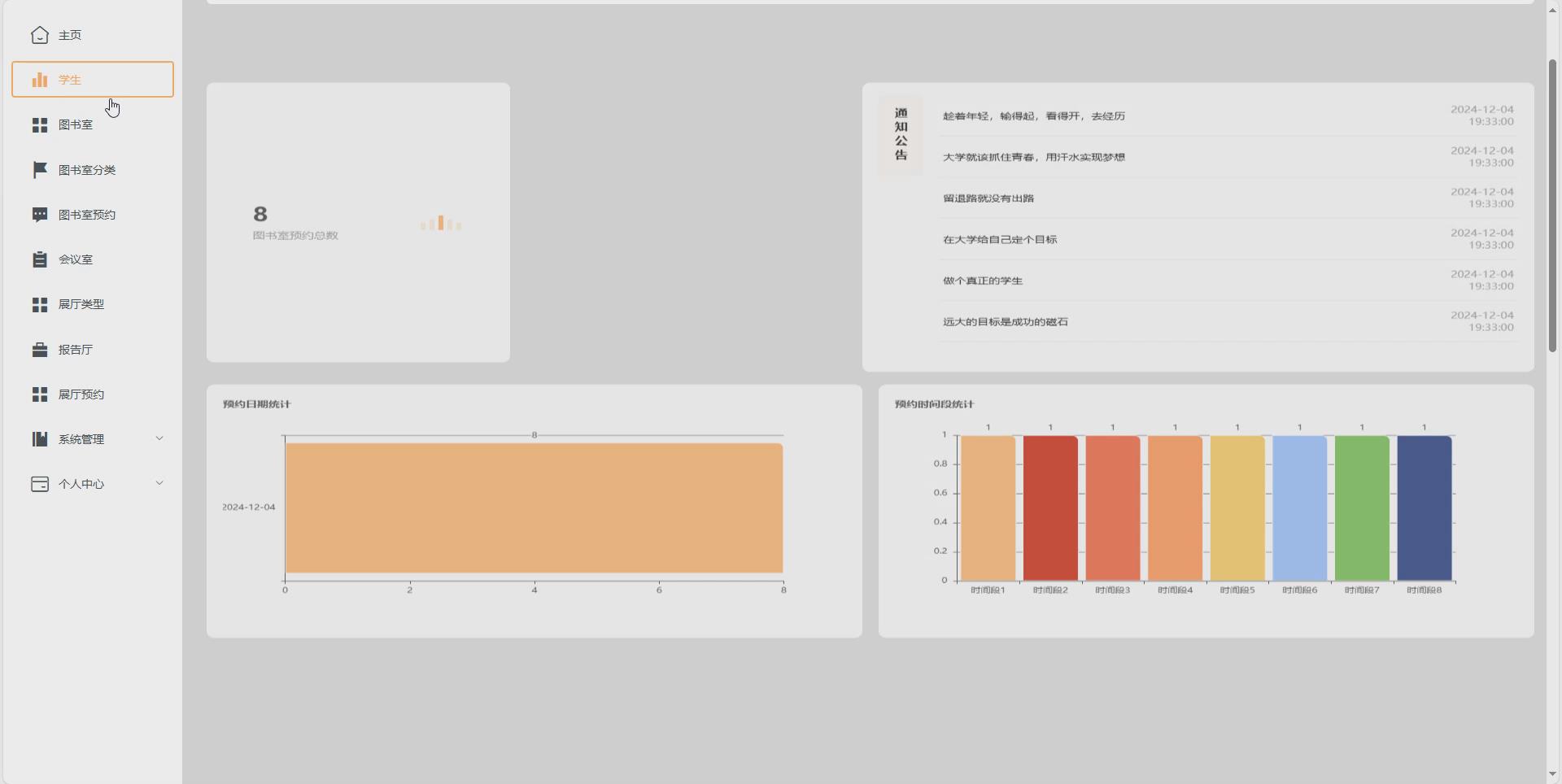This screenshot has width=1562, height=784.
Task: Click the 图书室预约总数 label
Action: coord(295,236)
